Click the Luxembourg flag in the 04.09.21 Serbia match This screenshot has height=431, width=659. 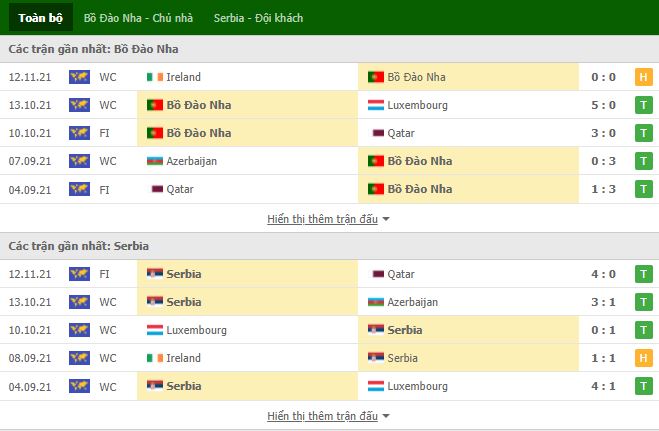(x=376, y=386)
